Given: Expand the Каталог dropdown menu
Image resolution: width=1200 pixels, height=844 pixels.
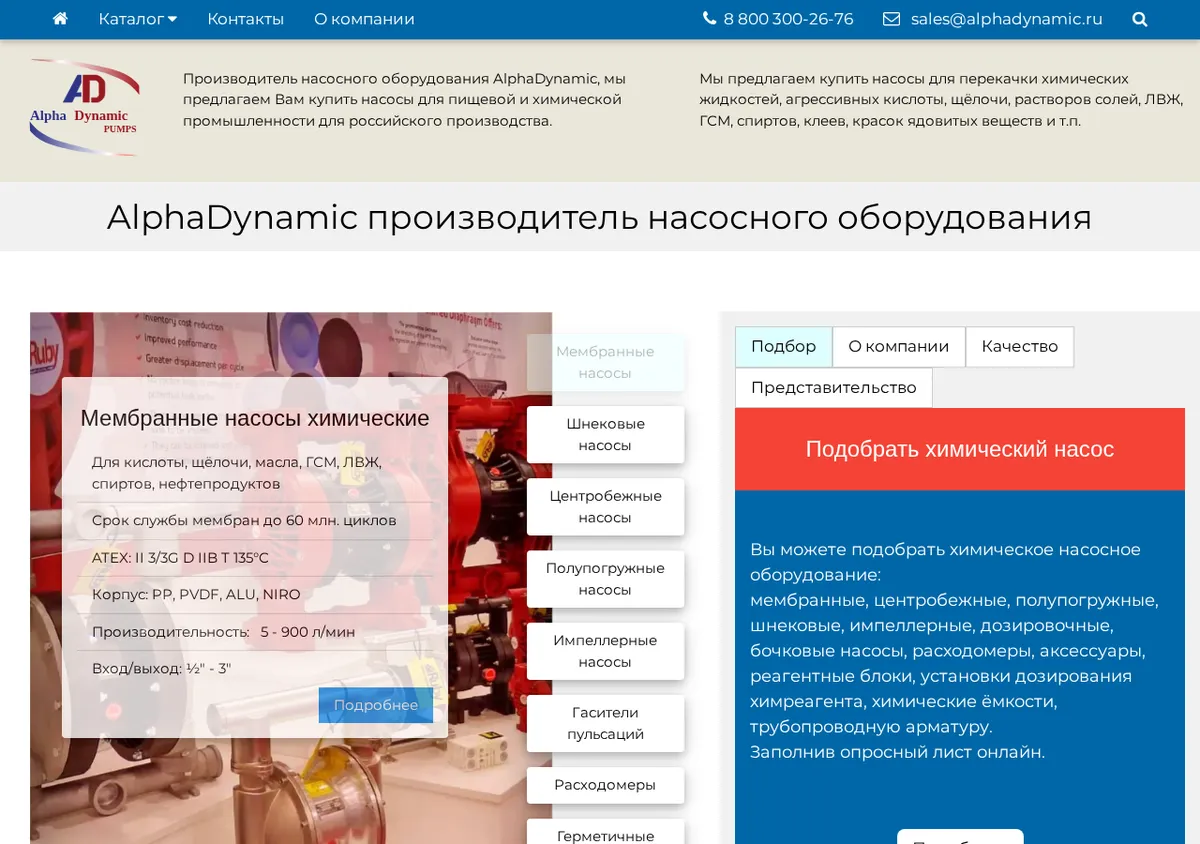Looking at the screenshot, I should [x=138, y=19].
